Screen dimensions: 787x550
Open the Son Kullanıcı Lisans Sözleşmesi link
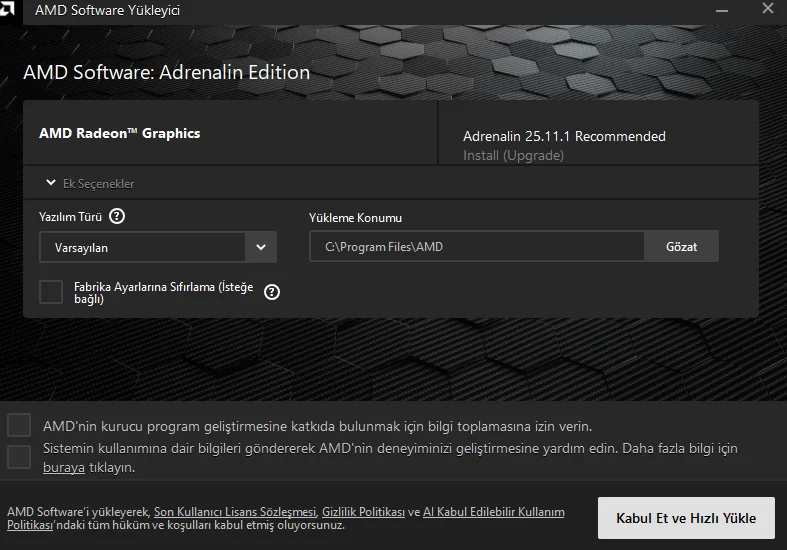pyautogui.click(x=235, y=512)
